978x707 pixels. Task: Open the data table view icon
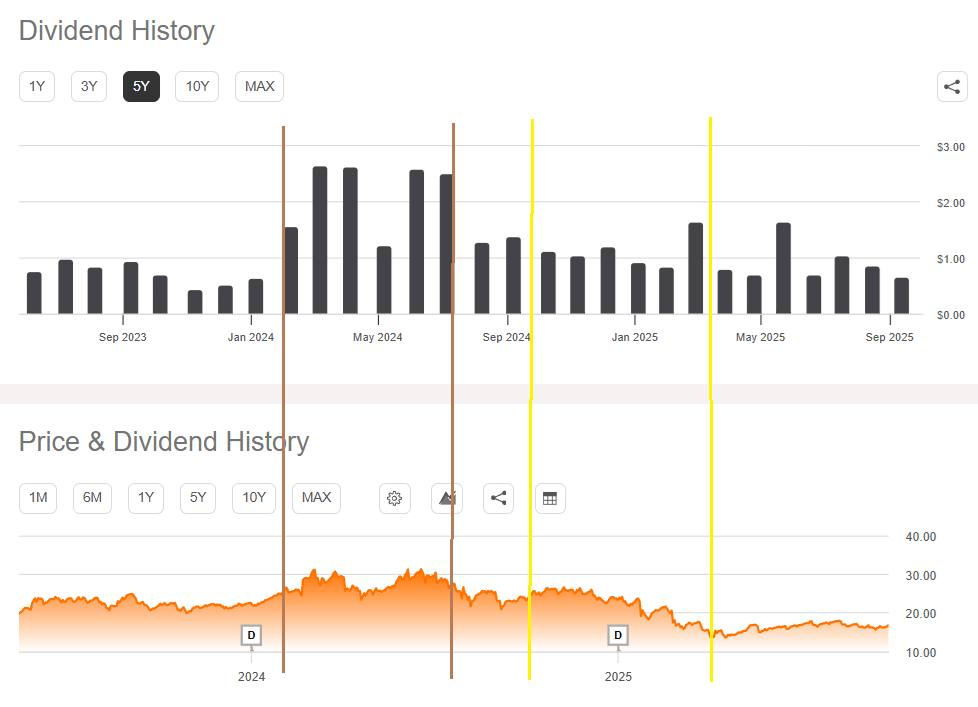[x=550, y=498]
